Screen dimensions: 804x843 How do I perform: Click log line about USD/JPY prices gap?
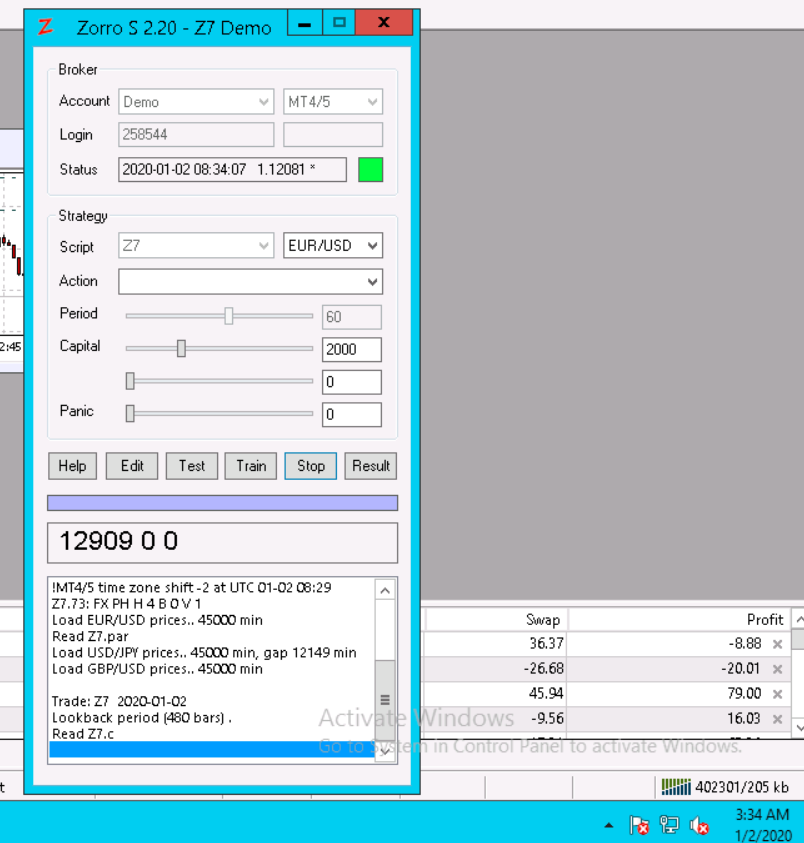204,652
